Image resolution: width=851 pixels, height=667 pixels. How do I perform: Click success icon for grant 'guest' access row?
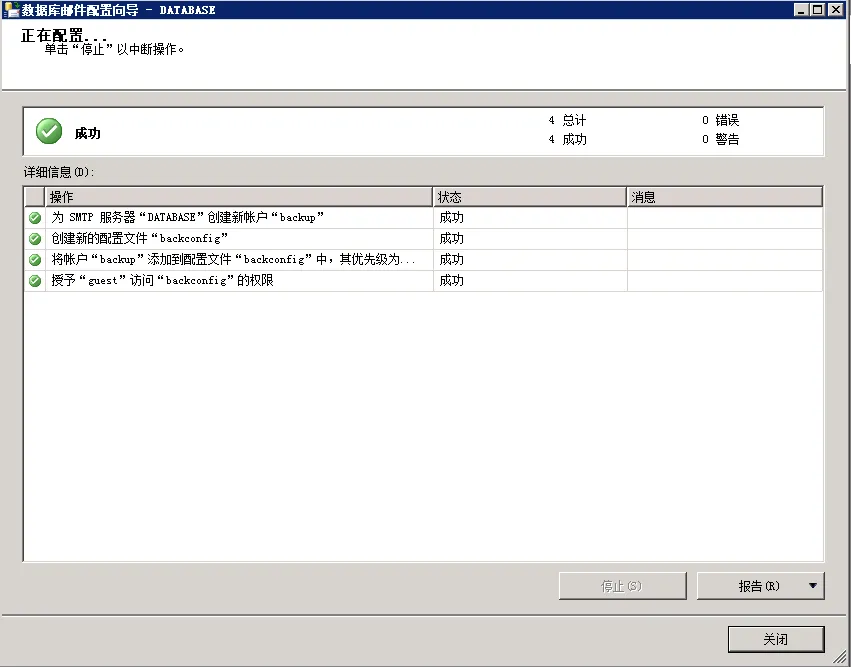coord(35,281)
